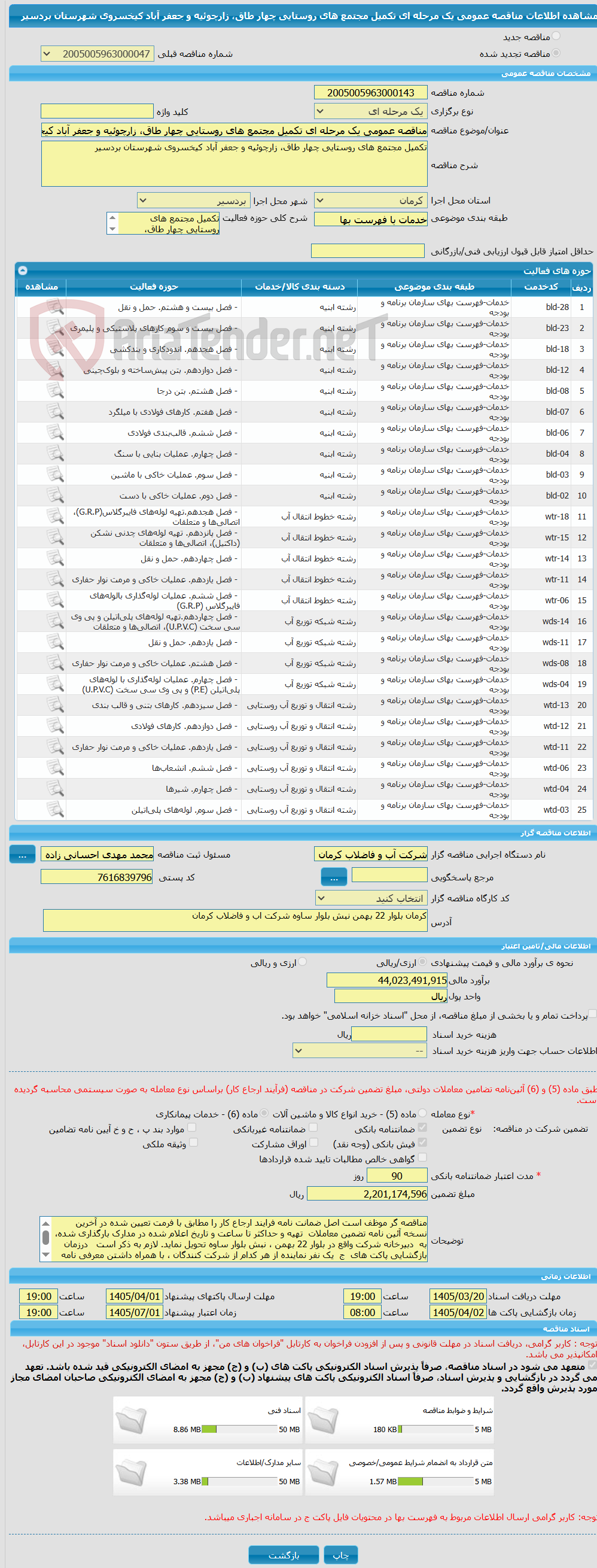This screenshot has width=597, height=1568.
Task: View activity details for row bld-07
Action: coord(56,412)
